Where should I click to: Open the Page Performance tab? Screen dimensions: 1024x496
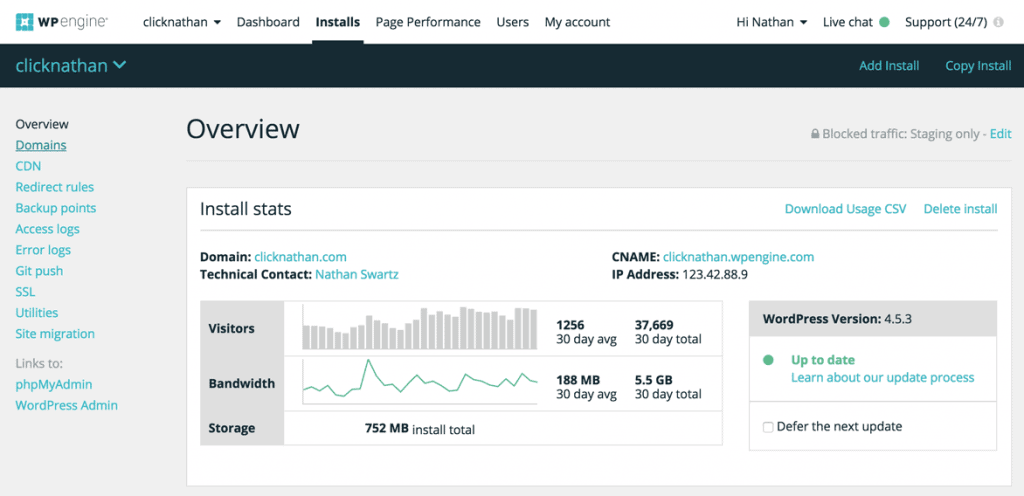point(428,22)
